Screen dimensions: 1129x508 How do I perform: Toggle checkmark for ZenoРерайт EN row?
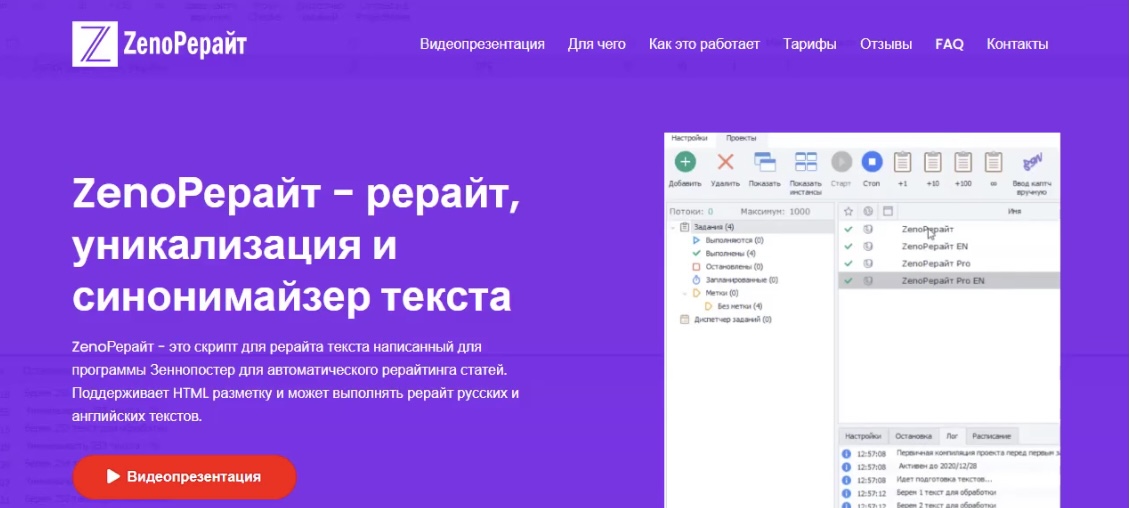848,246
